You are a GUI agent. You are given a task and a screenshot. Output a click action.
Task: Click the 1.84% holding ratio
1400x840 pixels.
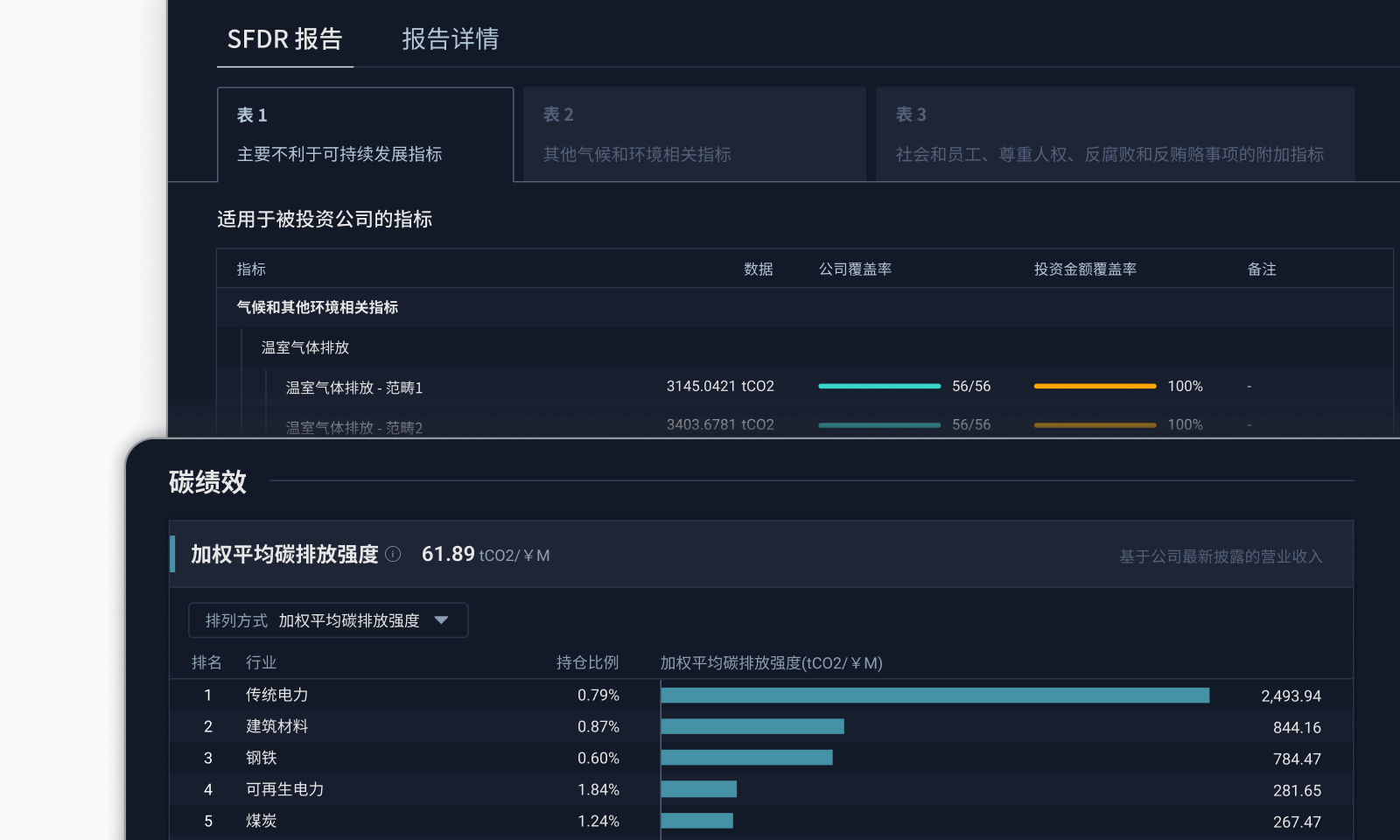[598, 790]
